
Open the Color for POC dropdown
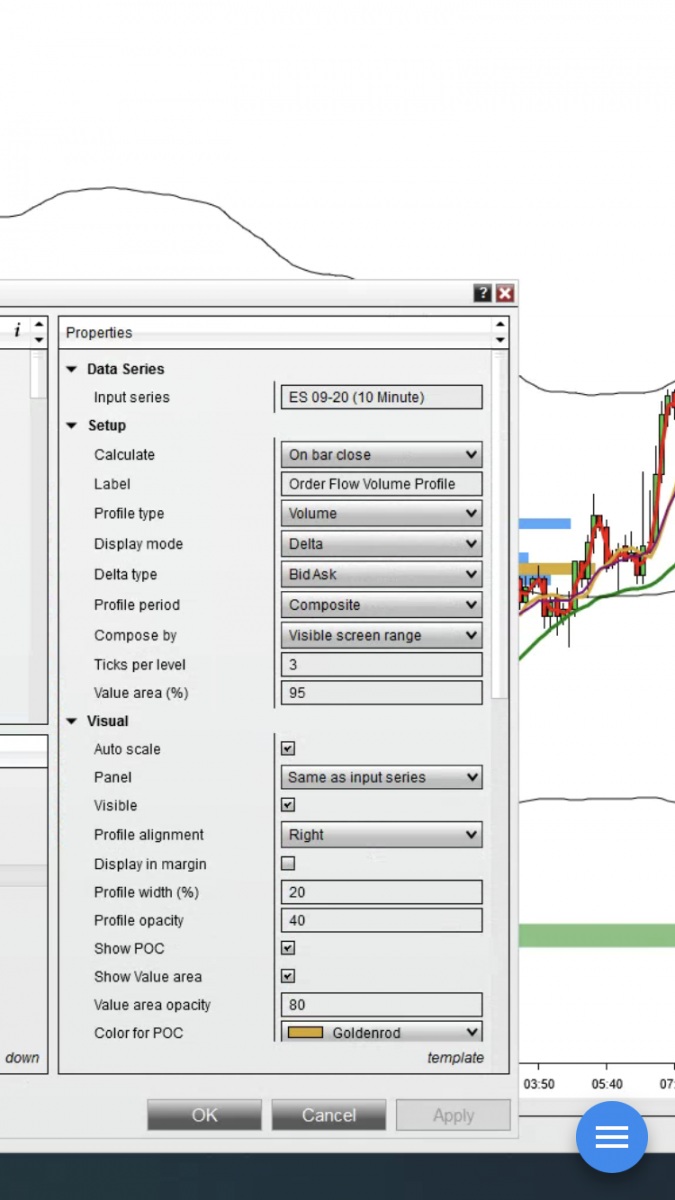click(381, 1033)
